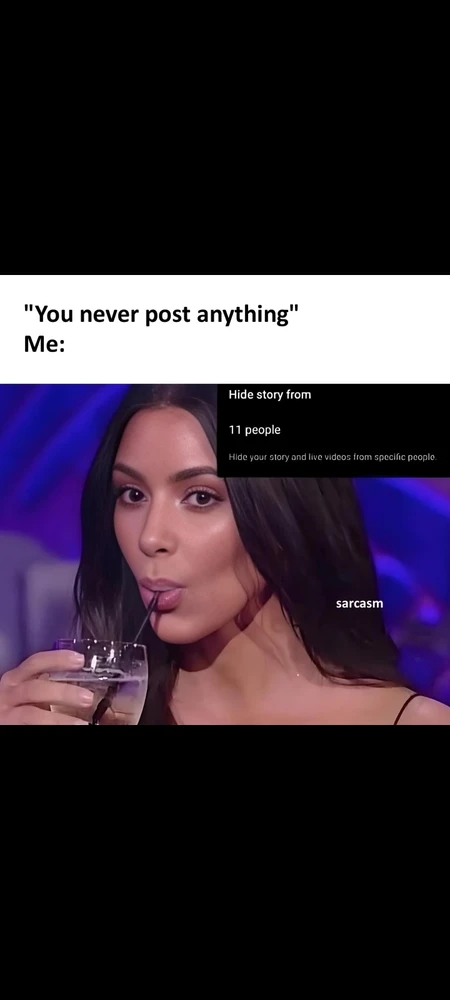Click the "Me:" caption line
The height and width of the screenshot is (1000, 450).
pos(44,344)
